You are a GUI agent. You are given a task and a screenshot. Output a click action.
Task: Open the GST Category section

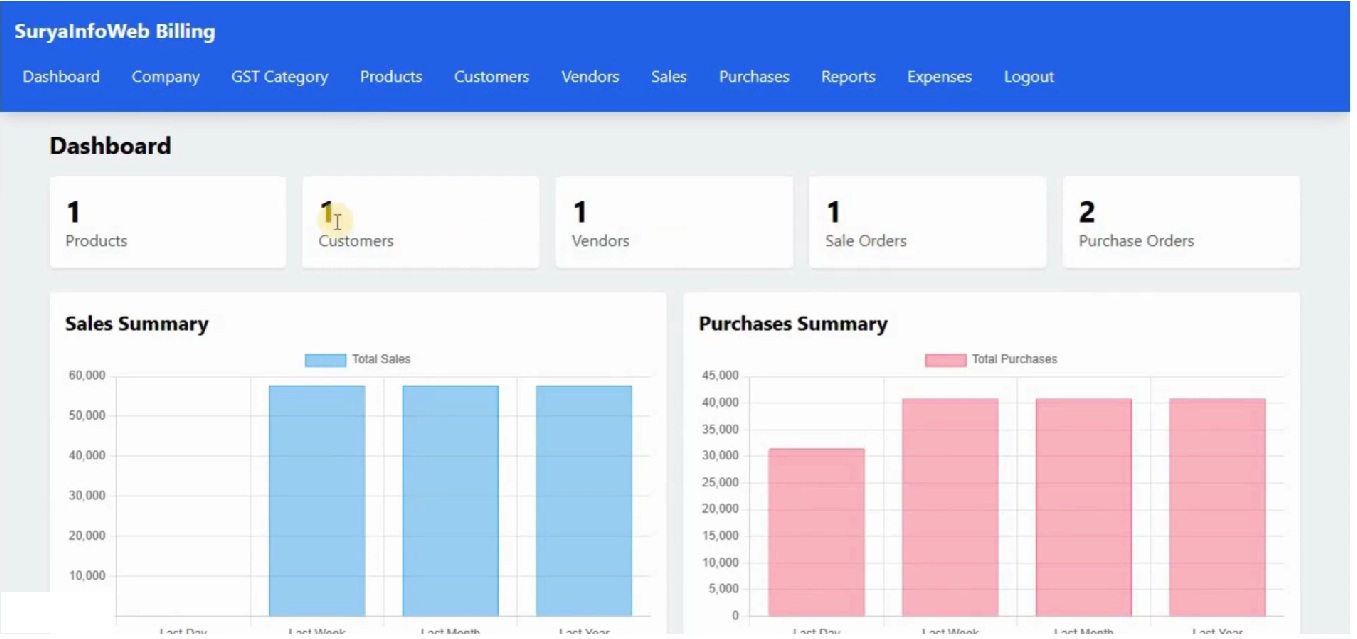pos(279,76)
